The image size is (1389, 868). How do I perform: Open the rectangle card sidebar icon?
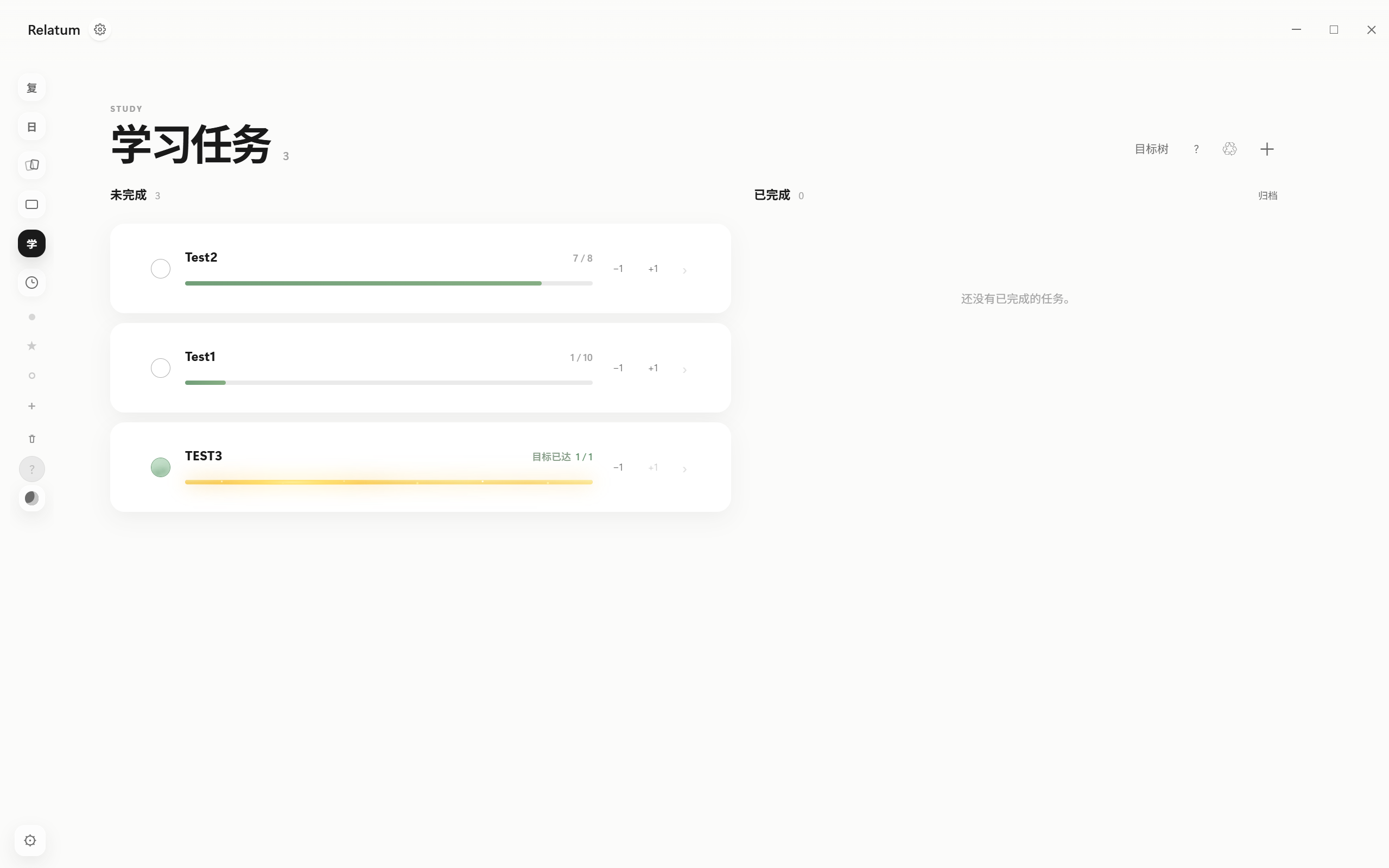[31, 204]
